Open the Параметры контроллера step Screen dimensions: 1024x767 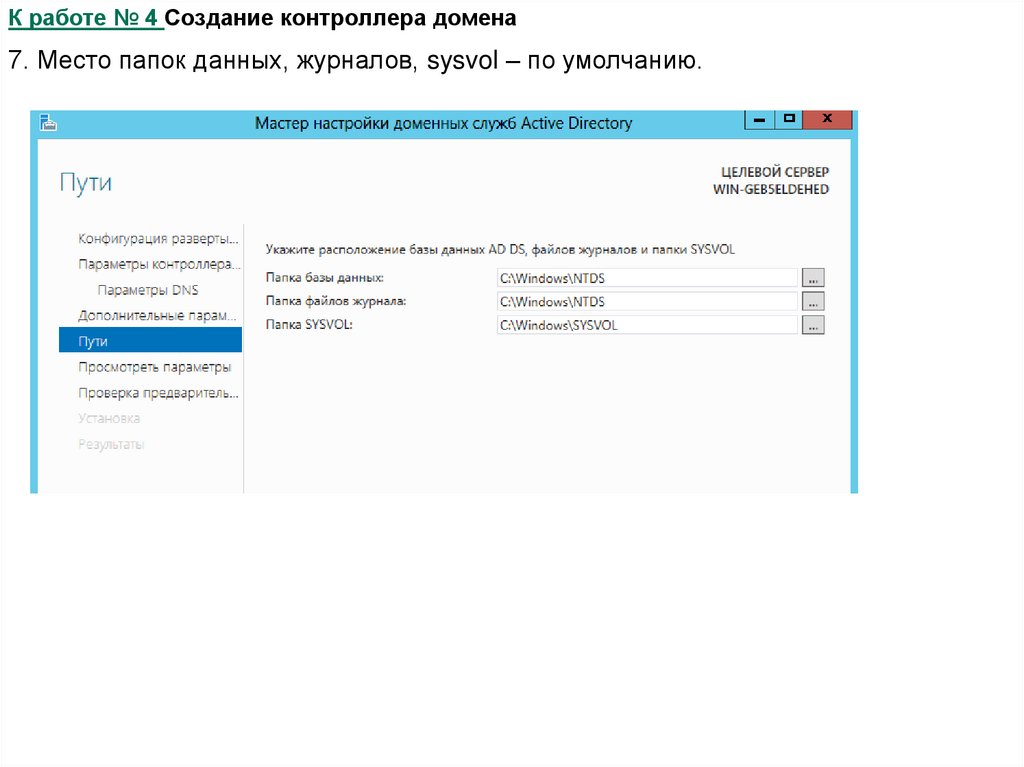coord(159,264)
